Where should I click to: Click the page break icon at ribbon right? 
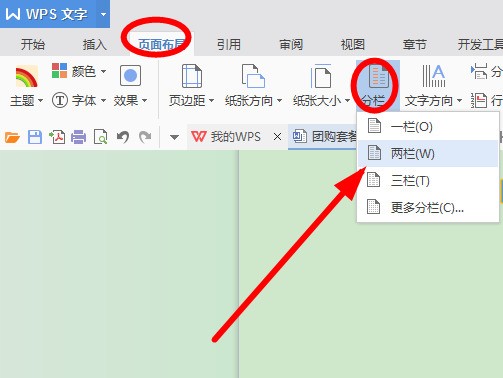point(479,71)
